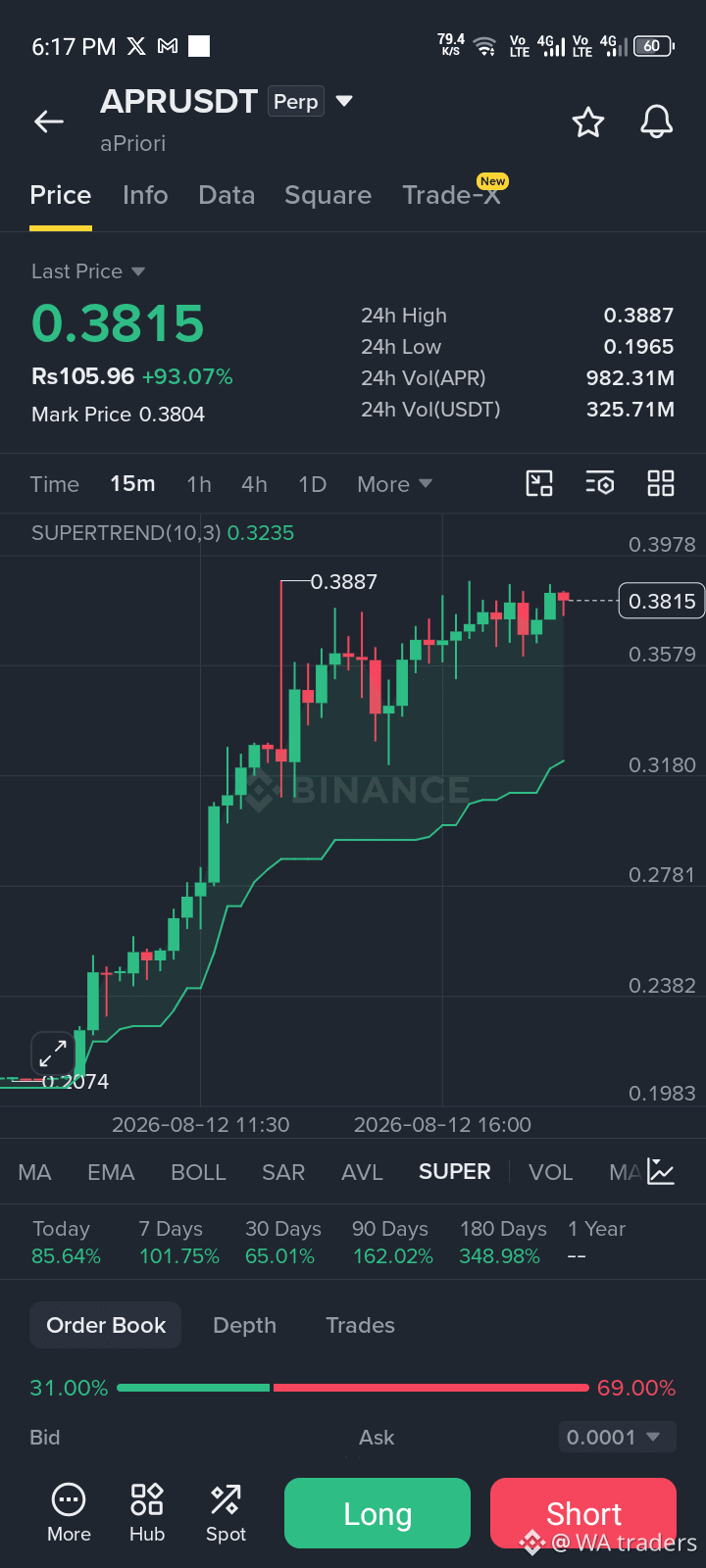Tap the 31.00% bid percentage
This screenshot has height=1568, width=706.
pos(69,1388)
